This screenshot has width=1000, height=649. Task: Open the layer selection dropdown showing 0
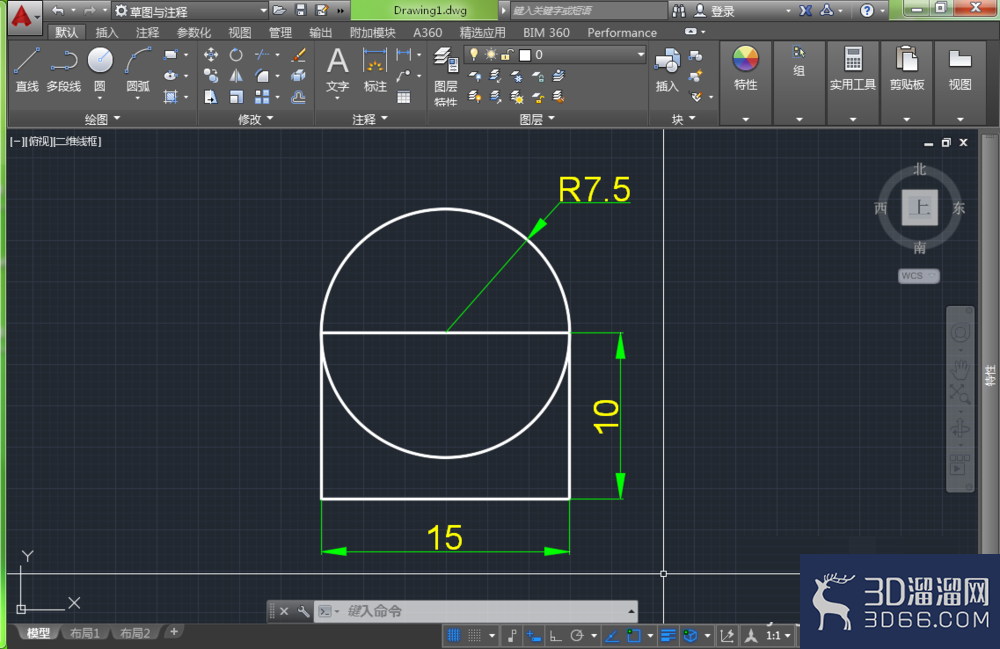coord(555,55)
